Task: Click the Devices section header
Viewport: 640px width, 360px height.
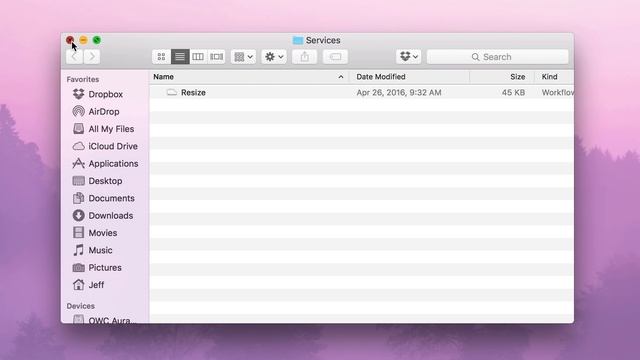Action: tap(81, 306)
